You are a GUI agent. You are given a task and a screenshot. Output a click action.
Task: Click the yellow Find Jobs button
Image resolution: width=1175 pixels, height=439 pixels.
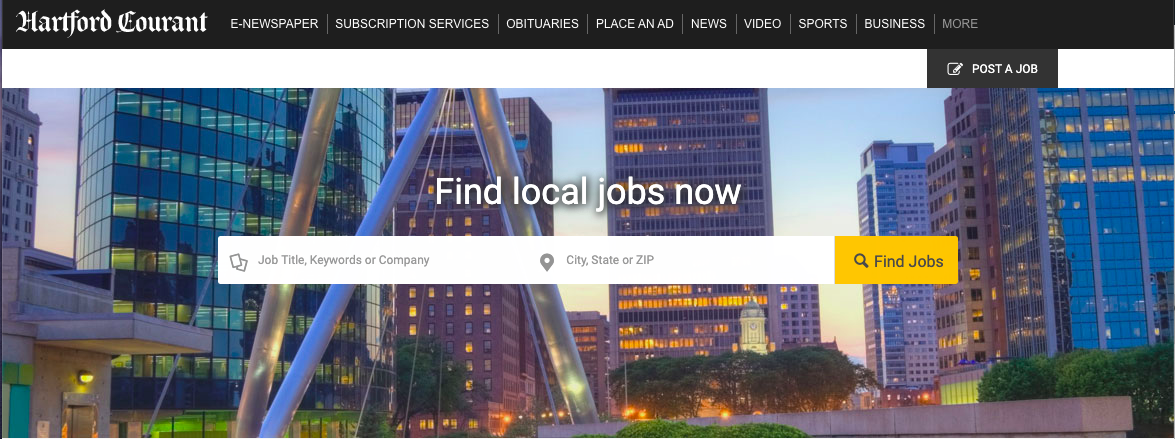[896, 261]
